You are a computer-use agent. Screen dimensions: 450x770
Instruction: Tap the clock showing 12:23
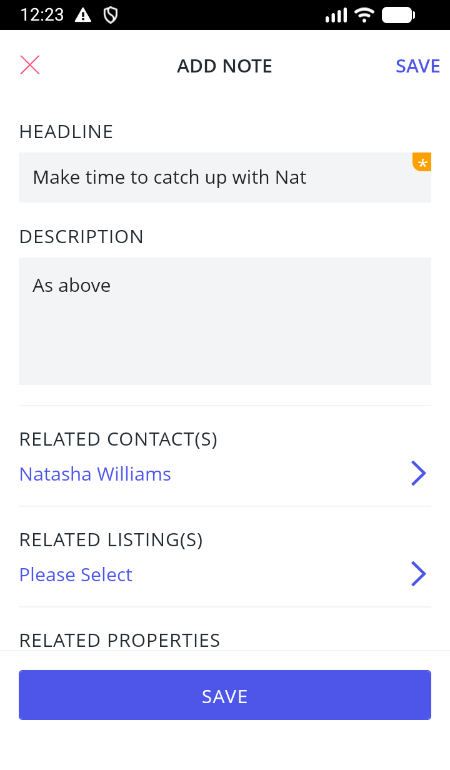coord(42,15)
